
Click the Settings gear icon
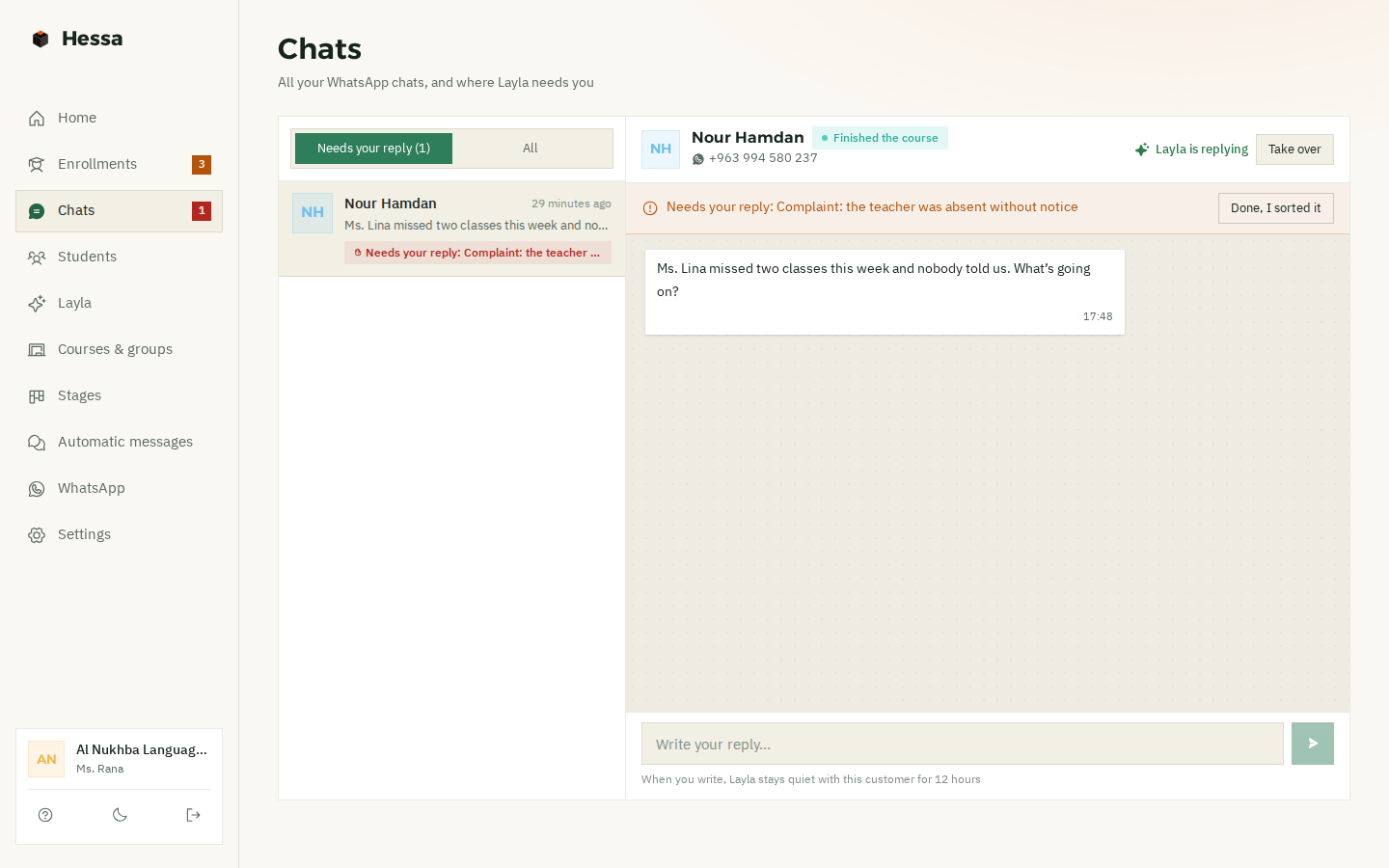[x=37, y=534]
